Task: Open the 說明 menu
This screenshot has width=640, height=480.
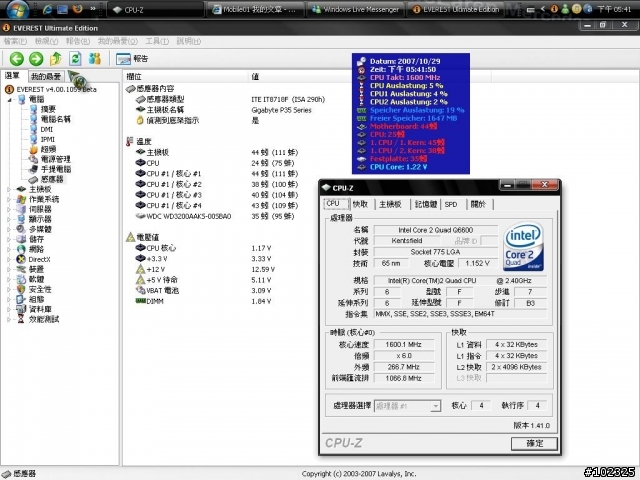Action: (x=188, y=41)
